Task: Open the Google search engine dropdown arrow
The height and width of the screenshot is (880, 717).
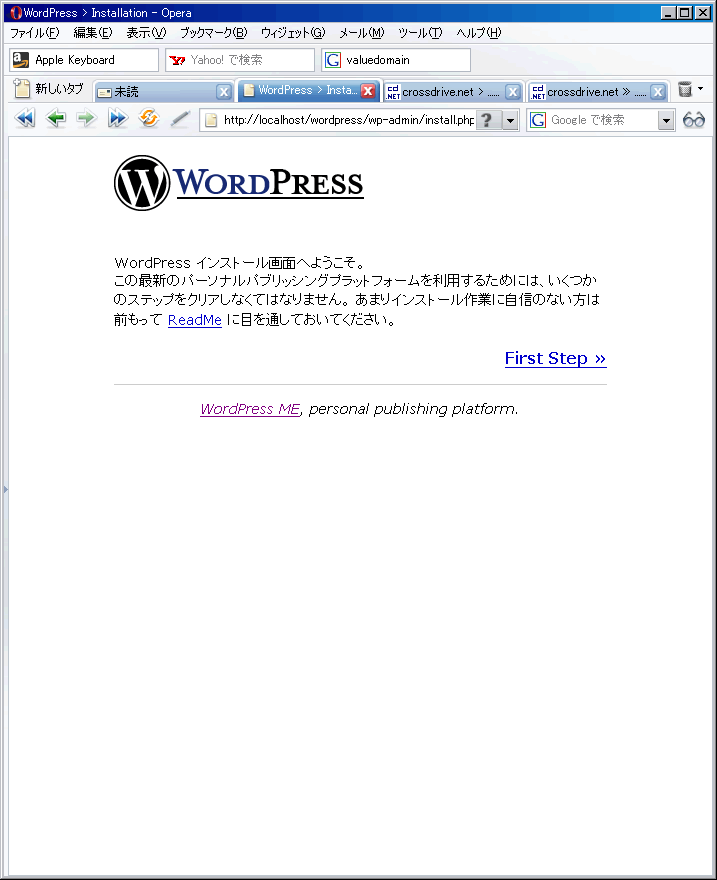Action: (x=666, y=120)
